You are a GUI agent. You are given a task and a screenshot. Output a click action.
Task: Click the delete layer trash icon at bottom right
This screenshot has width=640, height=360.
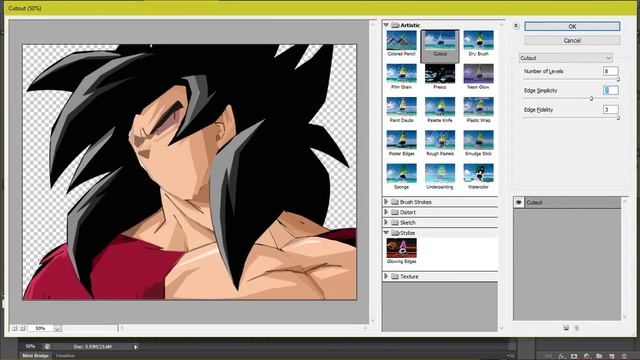point(624,356)
